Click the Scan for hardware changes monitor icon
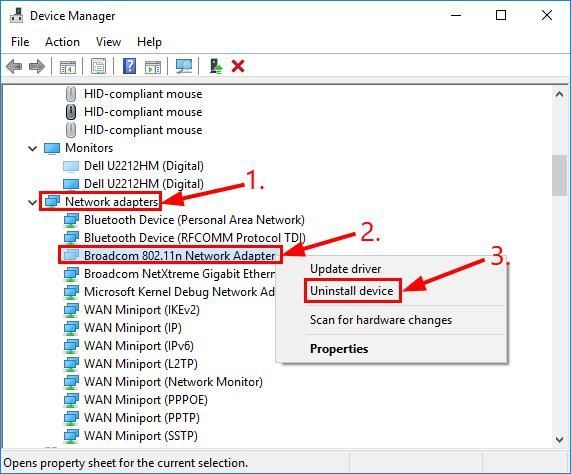This screenshot has height=474, width=571. pos(184,66)
